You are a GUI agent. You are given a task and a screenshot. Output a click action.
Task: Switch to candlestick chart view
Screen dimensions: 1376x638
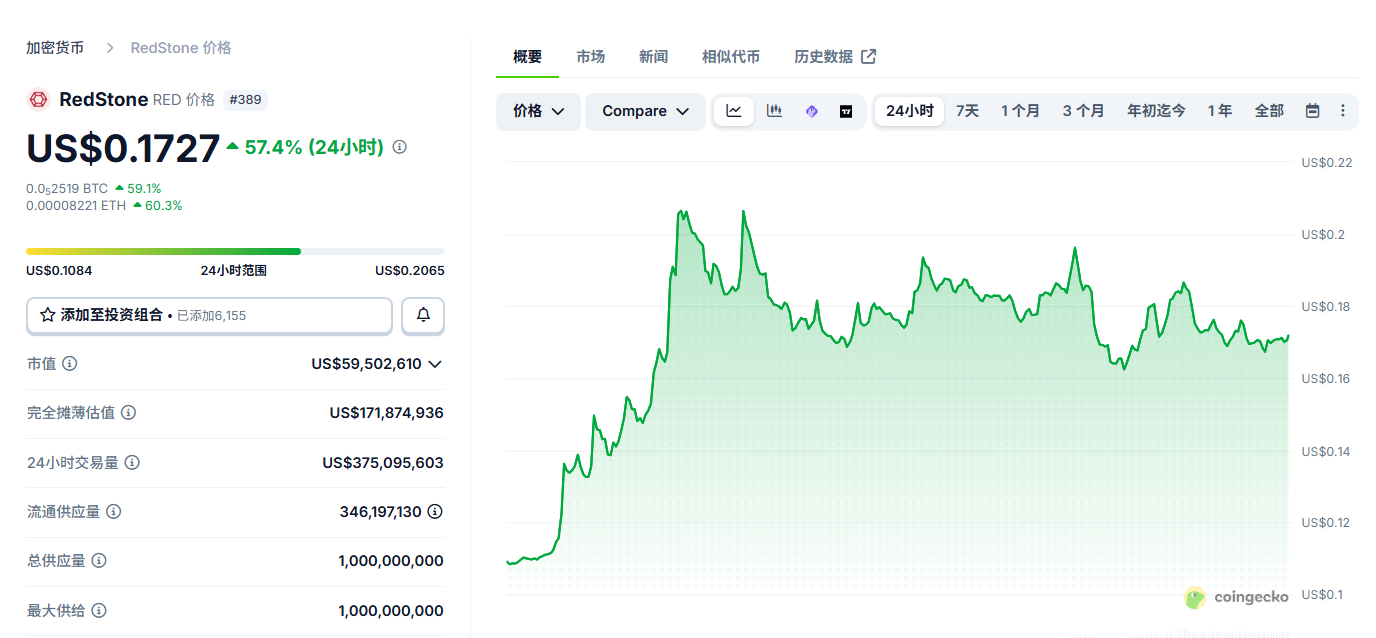click(x=774, y=111)
